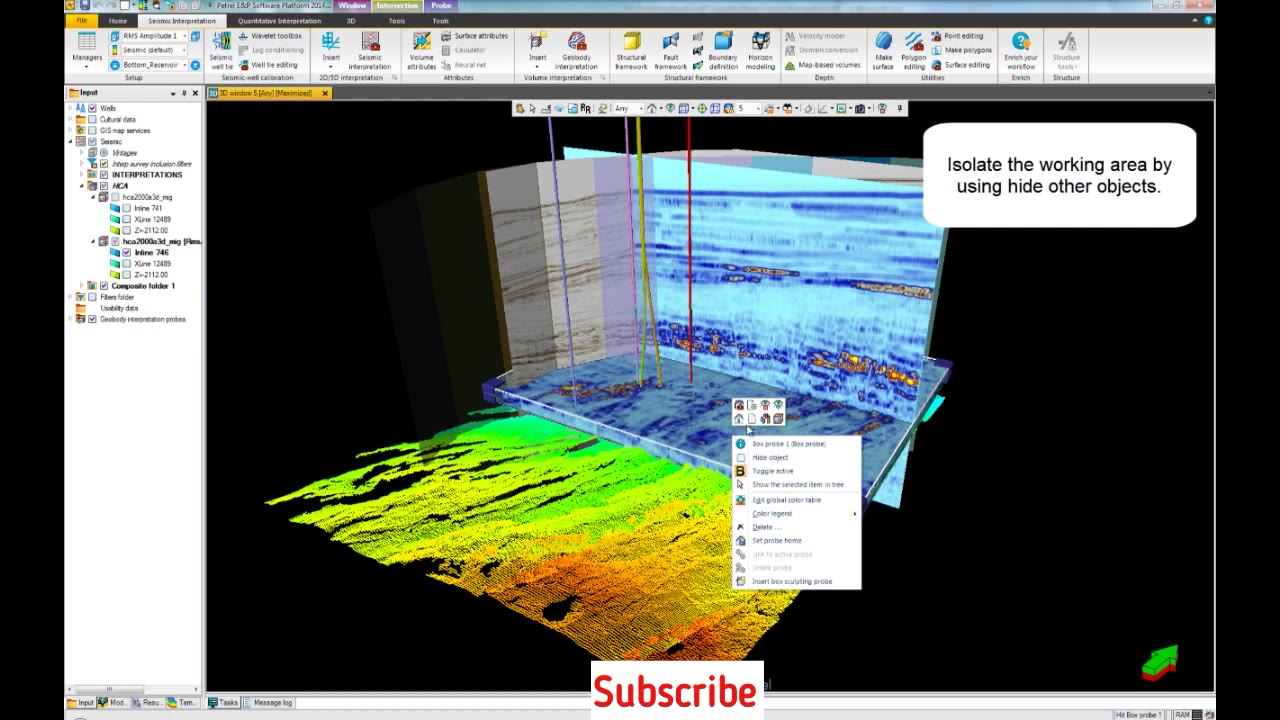Open the File menu button
This screenshot has height=720, width=1280.
click(x=82, y=20)
